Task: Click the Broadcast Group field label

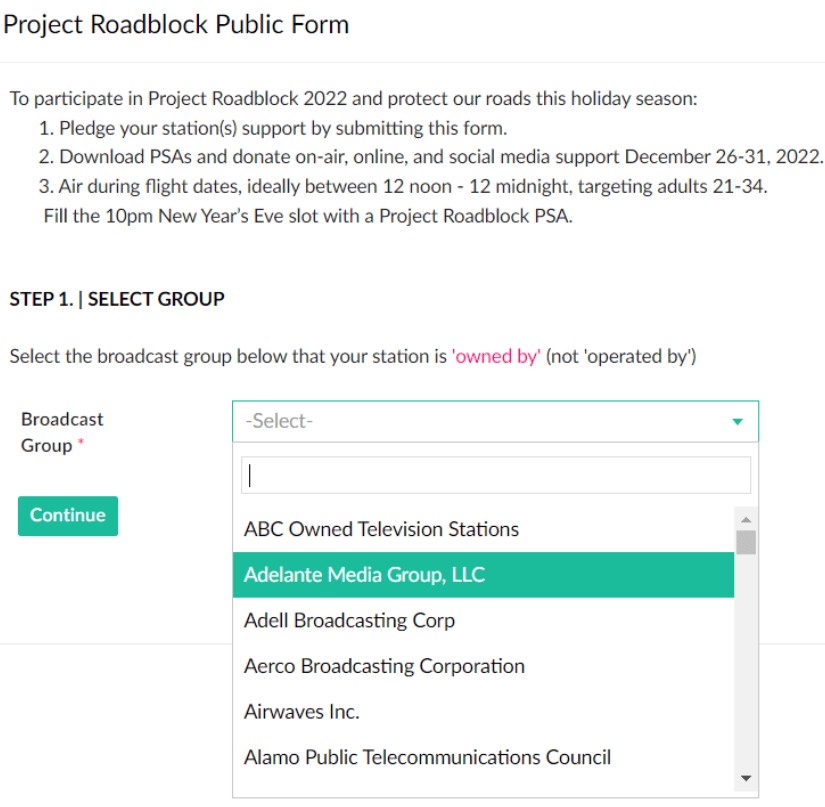Action: 62,432
